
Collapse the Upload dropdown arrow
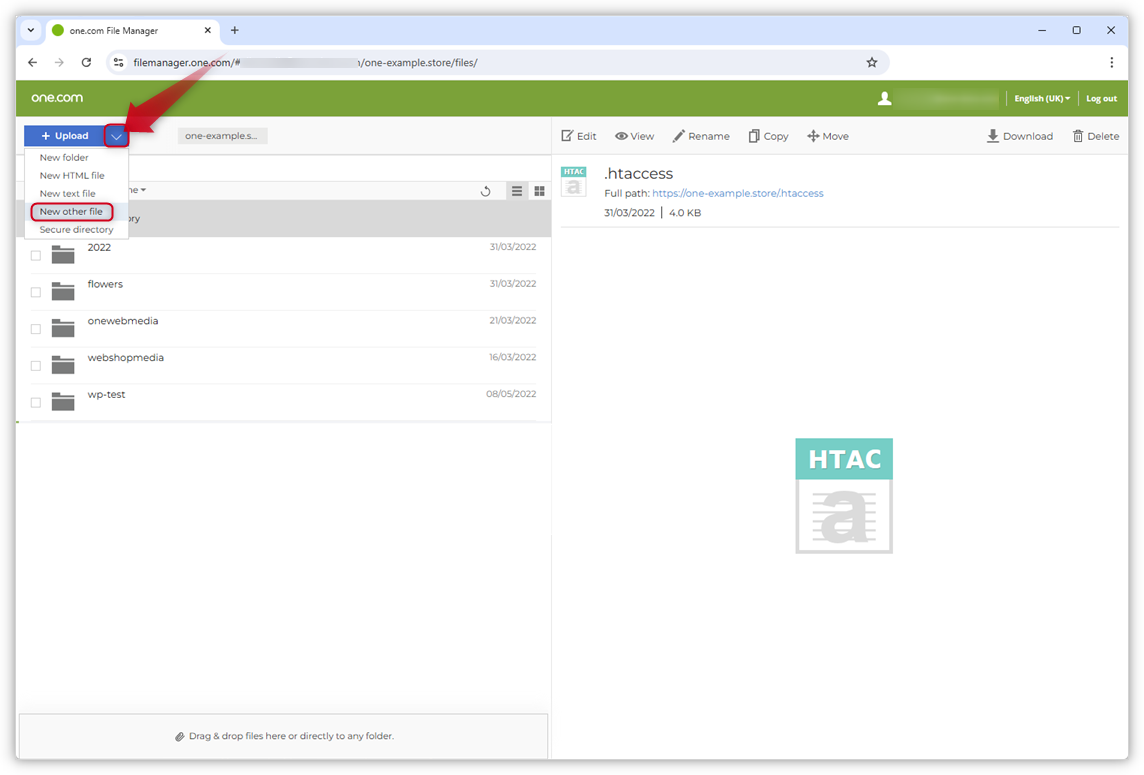[117, 136]
